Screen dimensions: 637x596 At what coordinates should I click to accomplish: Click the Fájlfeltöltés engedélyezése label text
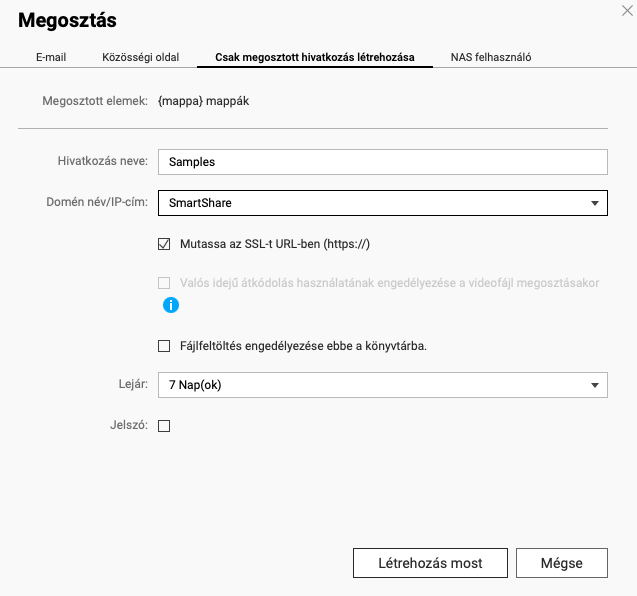(303, 346)
